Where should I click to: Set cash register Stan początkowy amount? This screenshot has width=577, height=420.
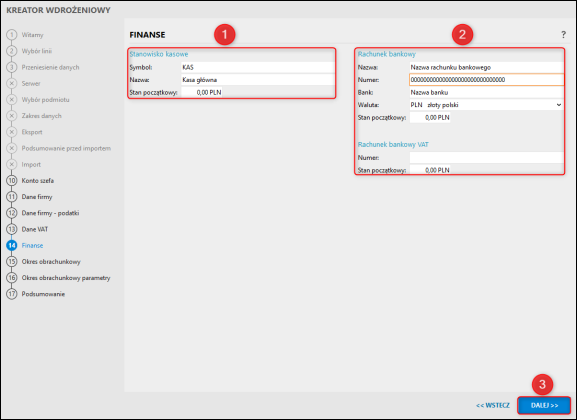(202, 92)
